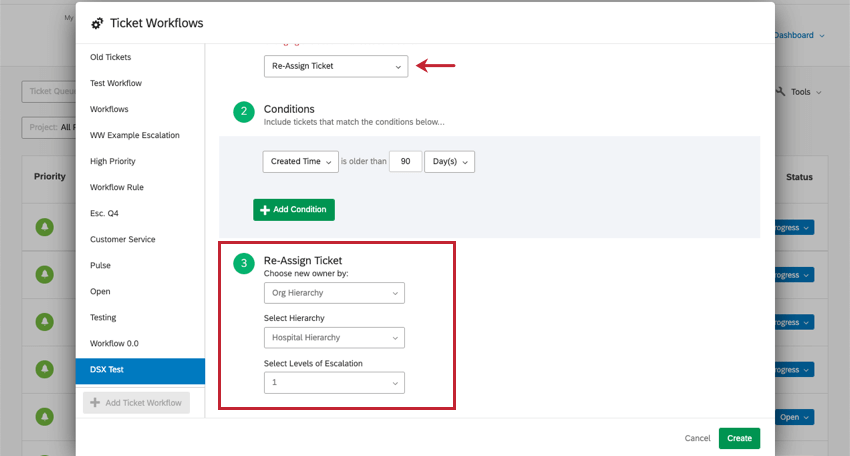Click the Cancel link
850x456 pixels.
tap(697, 438)
